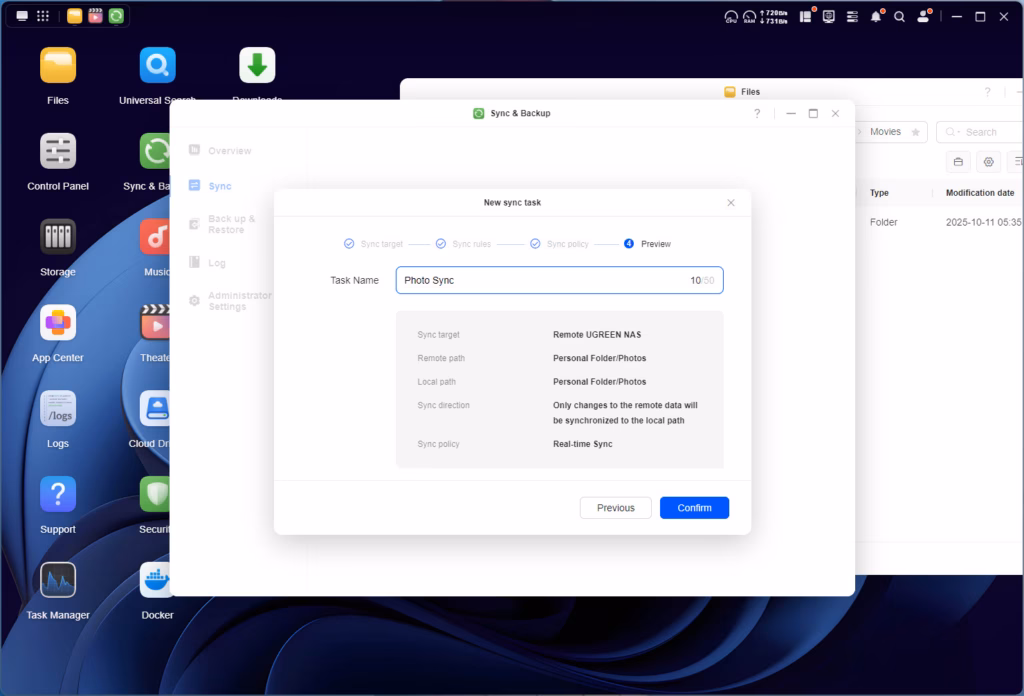Screen dimensions: 1024x696
Task: Open the app grid launcher icon
Action: point(43,16)
